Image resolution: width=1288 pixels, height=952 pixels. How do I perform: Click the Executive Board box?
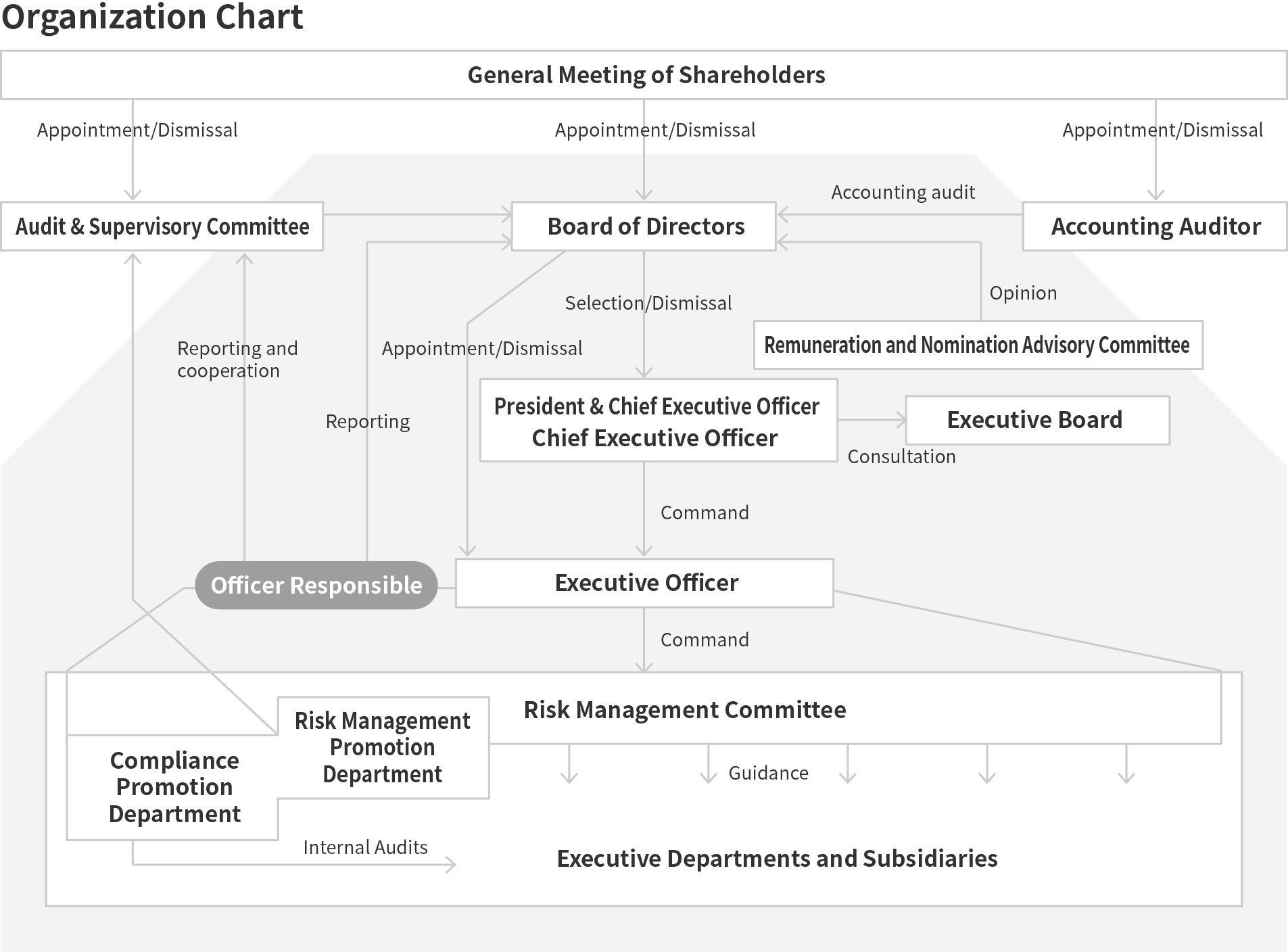1038,420
